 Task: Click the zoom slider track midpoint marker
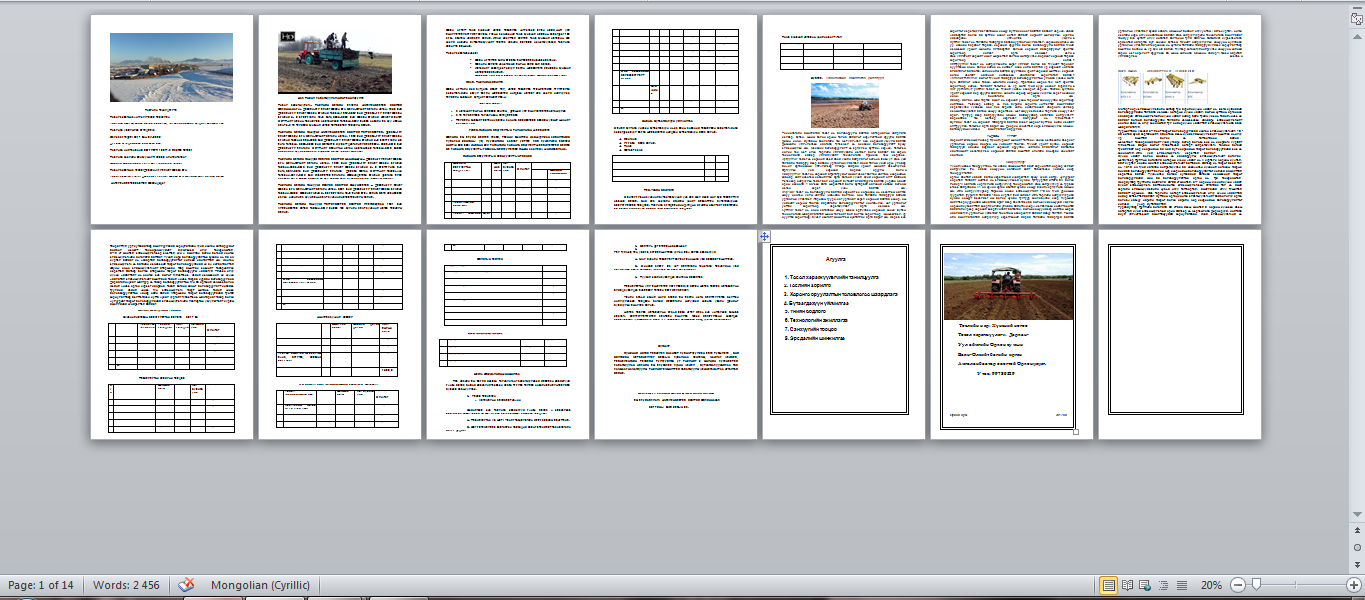point(1296,585)
